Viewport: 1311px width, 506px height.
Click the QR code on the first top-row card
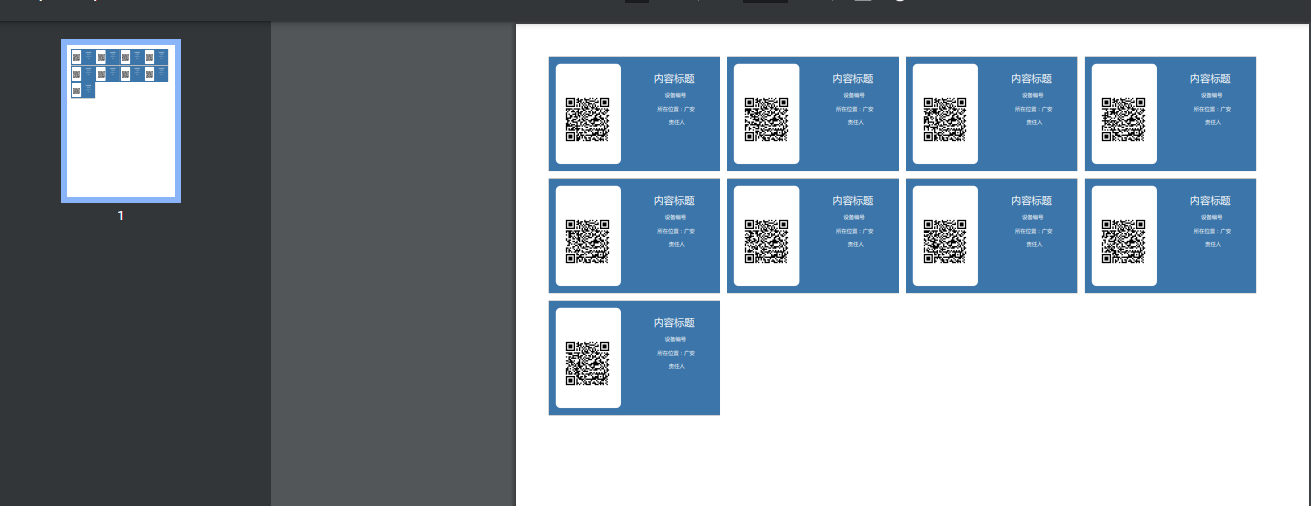click(x=587, y=119)
